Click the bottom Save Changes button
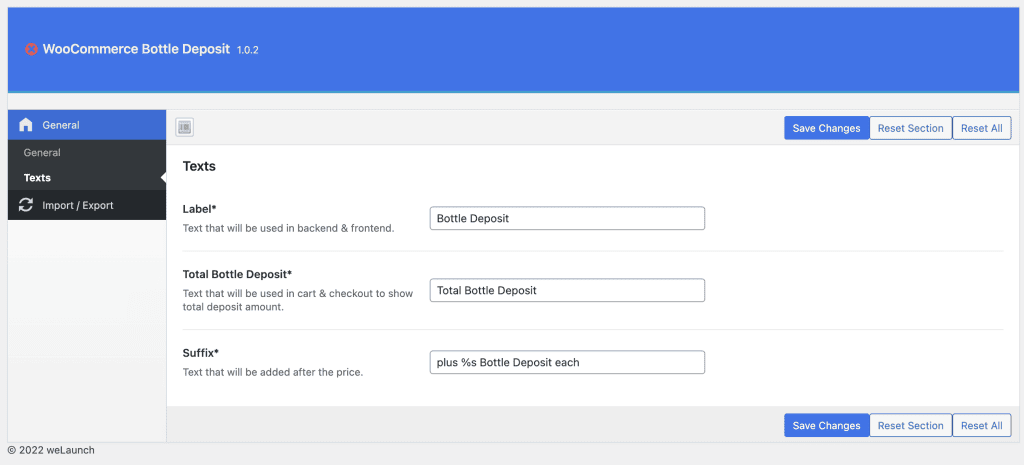This screenshot has height=465, width=1024. point(826,425)
